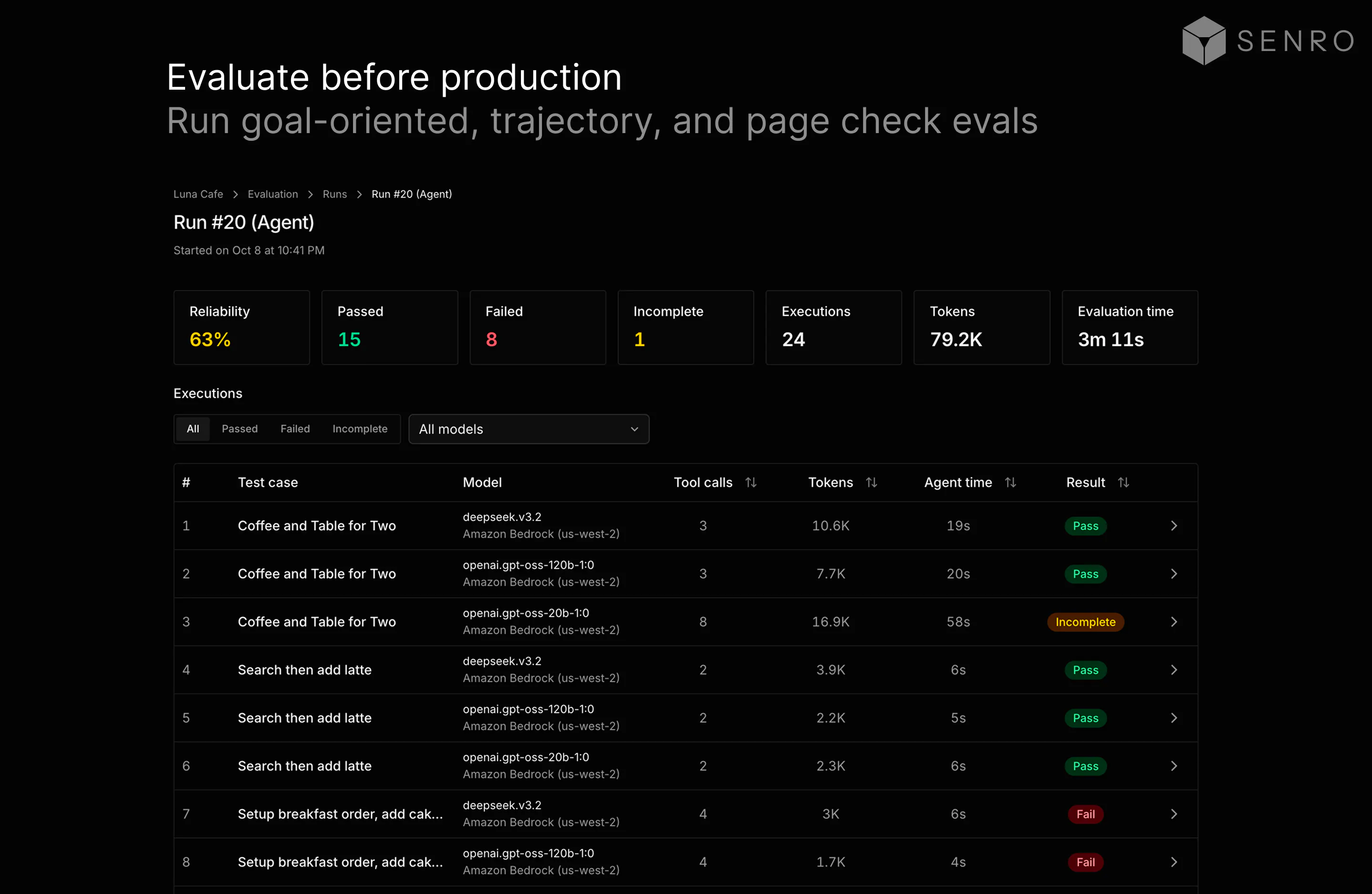Open row 4 details chevron

(1174, 670)
